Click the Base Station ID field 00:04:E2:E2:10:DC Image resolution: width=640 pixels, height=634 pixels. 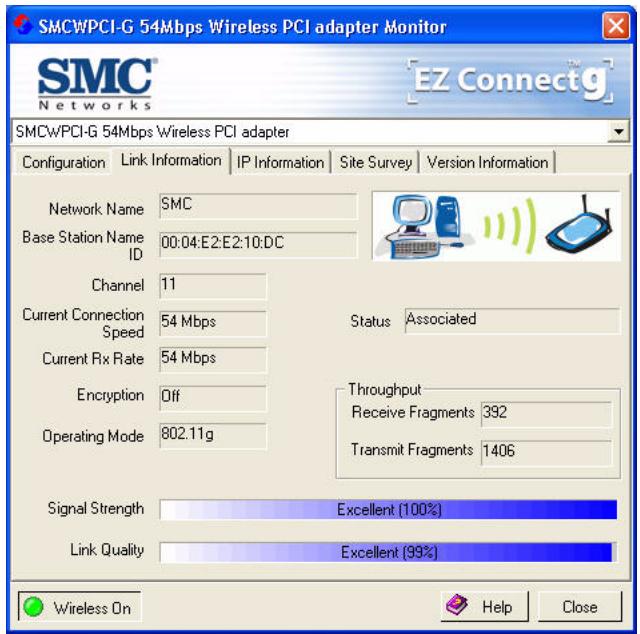coord(258,245)
